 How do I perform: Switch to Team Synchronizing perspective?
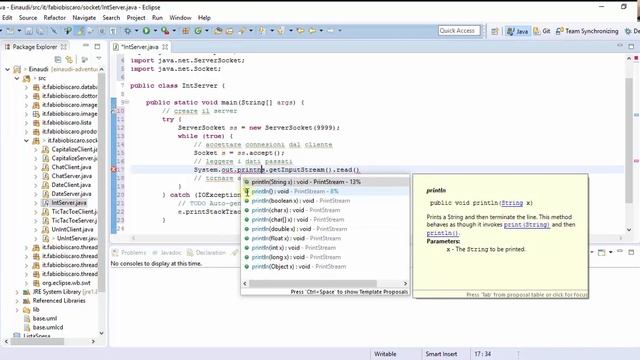point(587,31)
